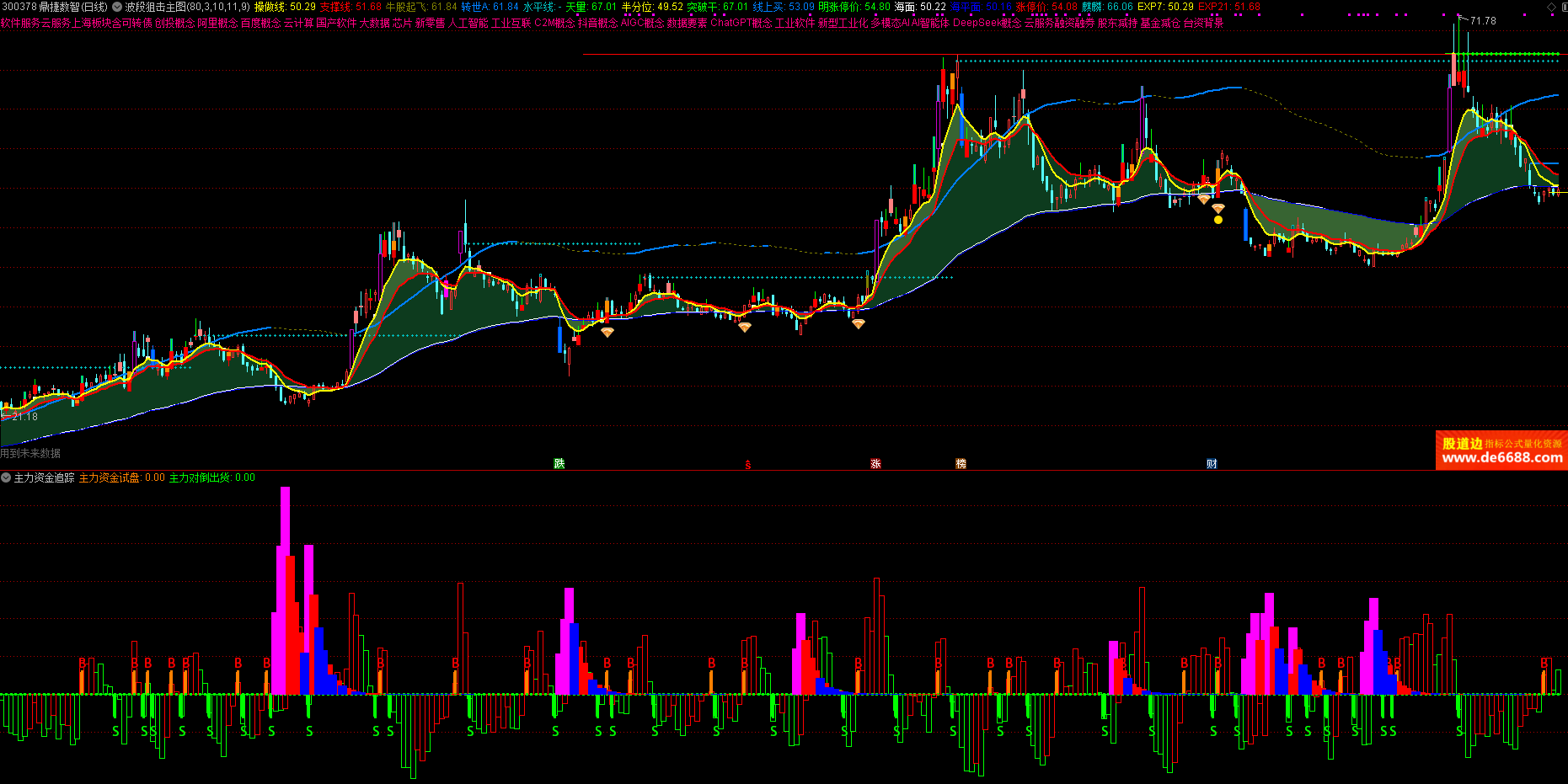This screenshot has width=1568, height=784.
Task: Open the DeepSeek概念 concept tag
Action: coord(987,23)
